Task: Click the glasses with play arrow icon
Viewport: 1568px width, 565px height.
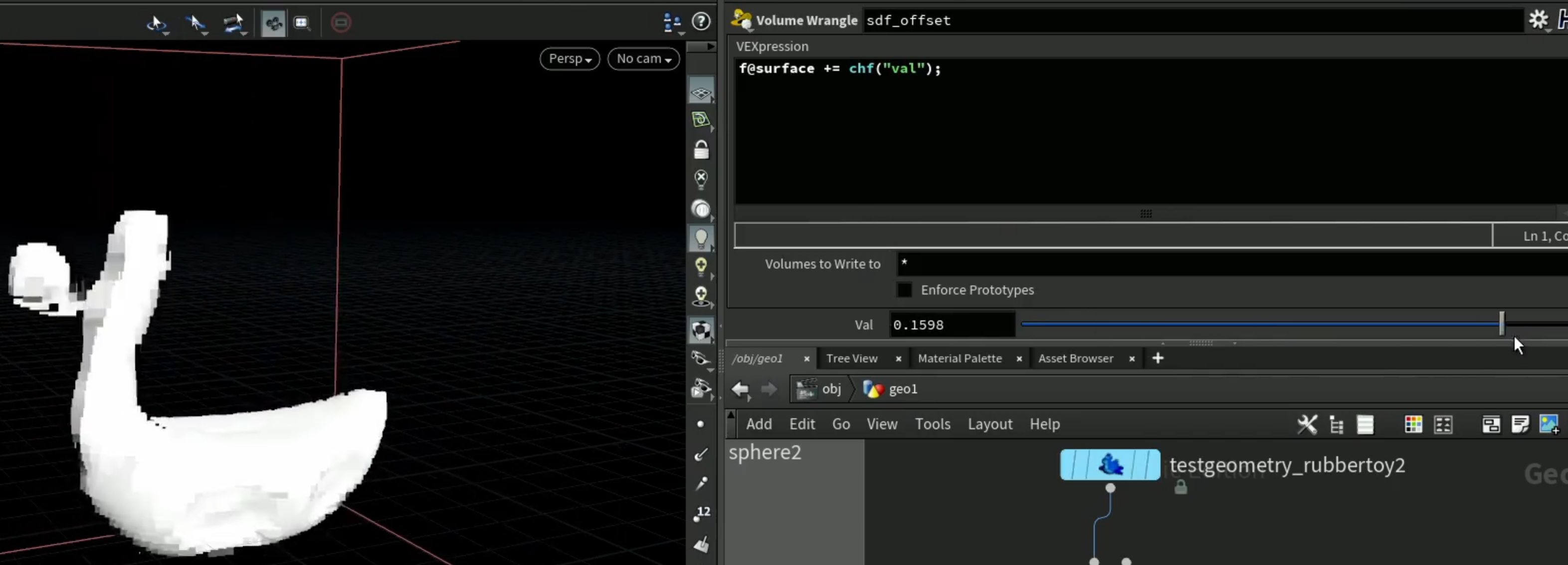Action: [701, 388]
